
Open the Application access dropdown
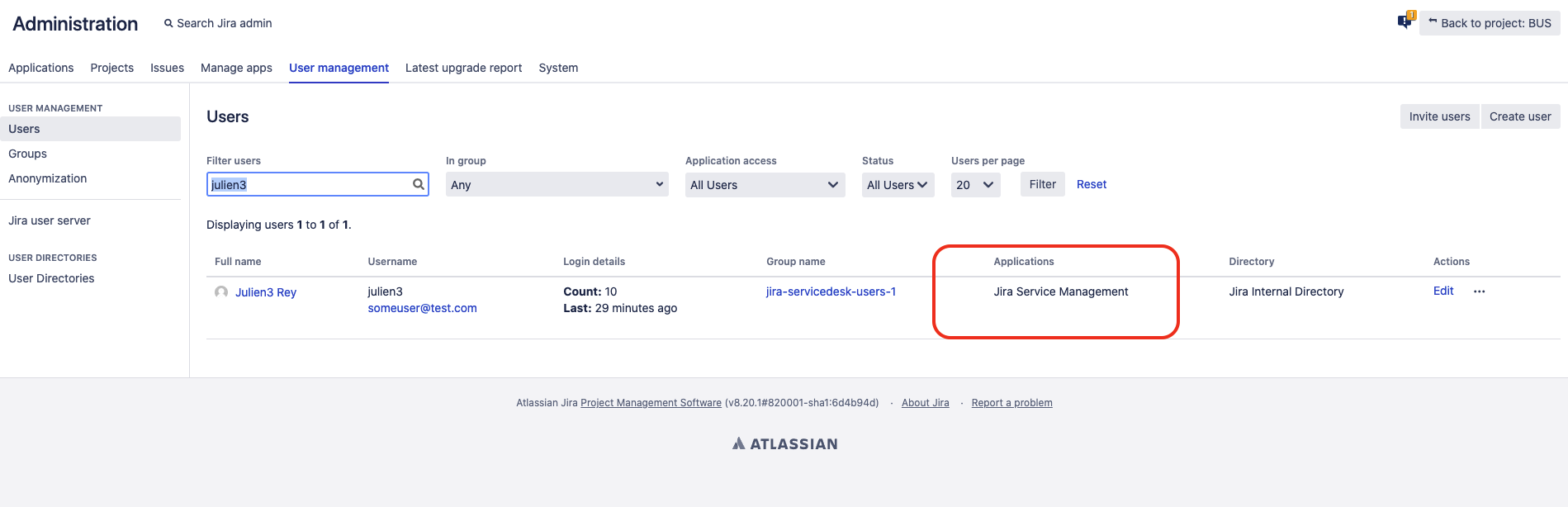[x=765, y=184]
